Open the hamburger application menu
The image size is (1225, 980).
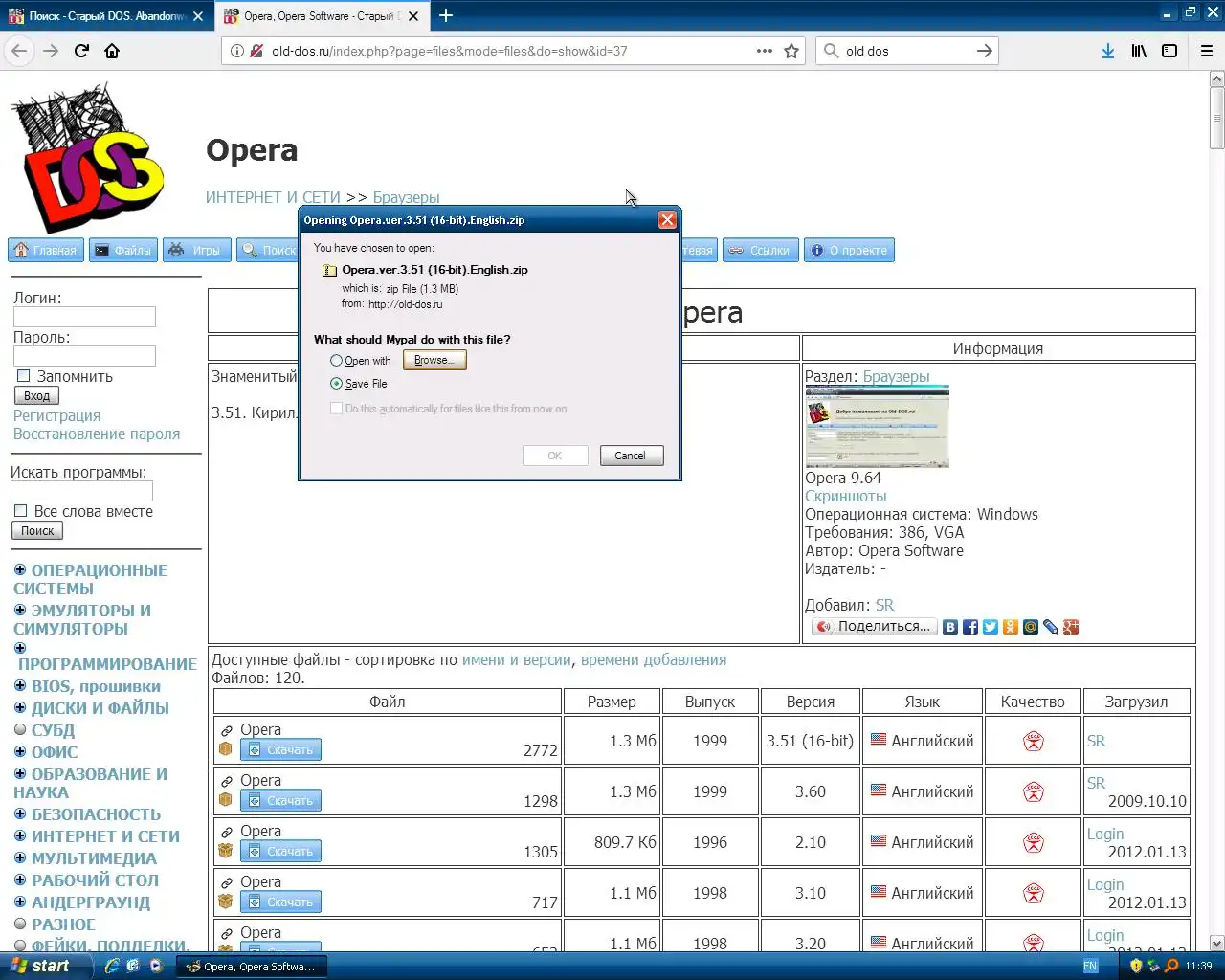click(1207, 51)
